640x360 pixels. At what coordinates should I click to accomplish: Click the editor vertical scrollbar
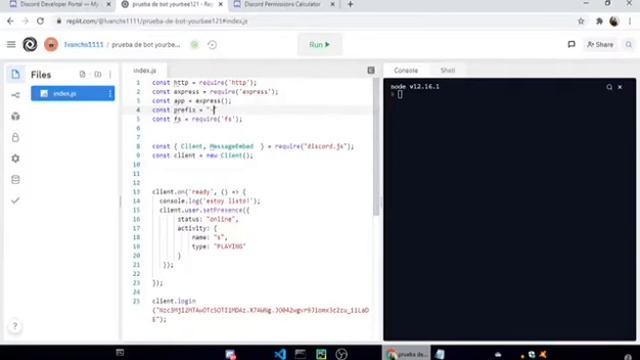click(x=376, y=147)
